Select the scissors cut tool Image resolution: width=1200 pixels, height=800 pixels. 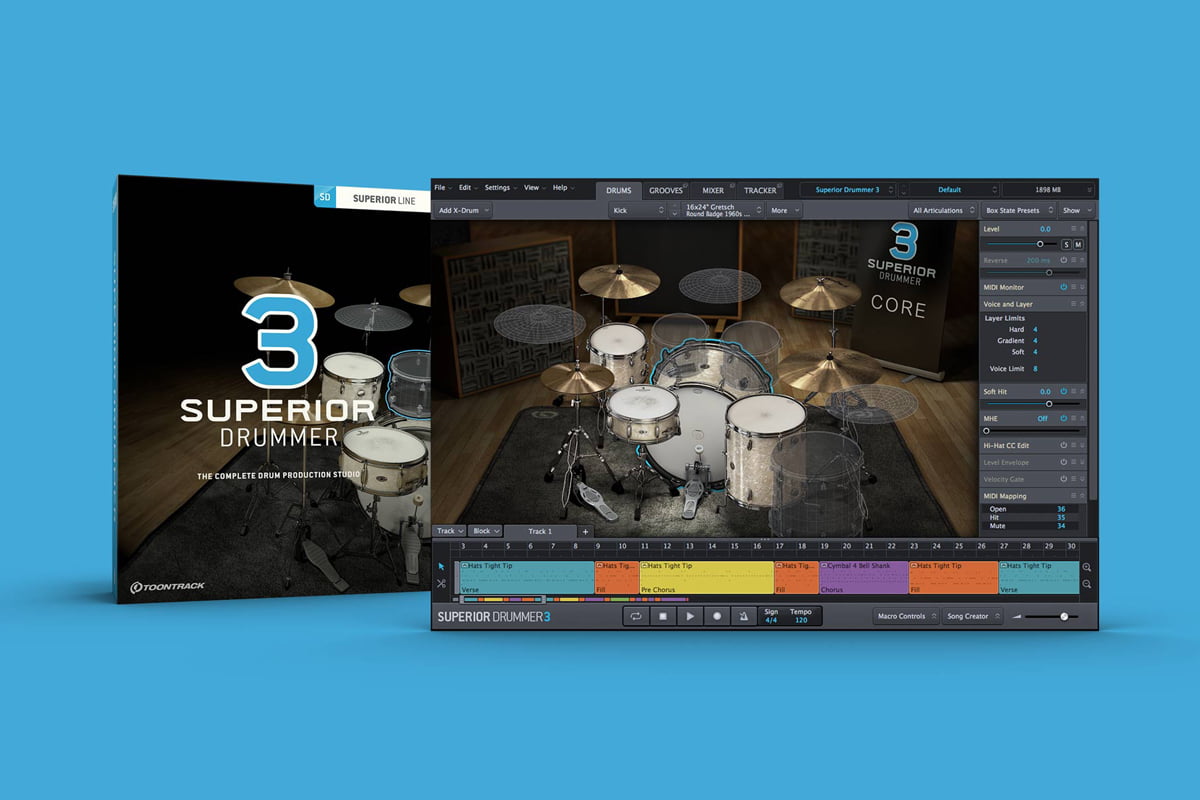(x=441, y=583)
